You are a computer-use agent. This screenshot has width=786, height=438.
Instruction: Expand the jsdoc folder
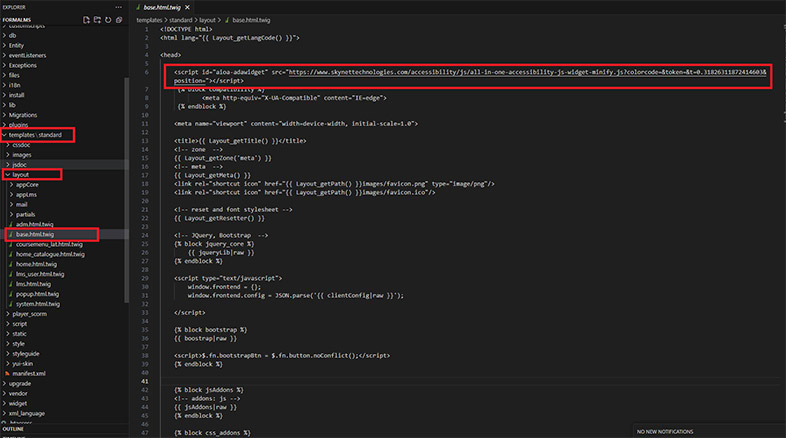tap(20, 165)
